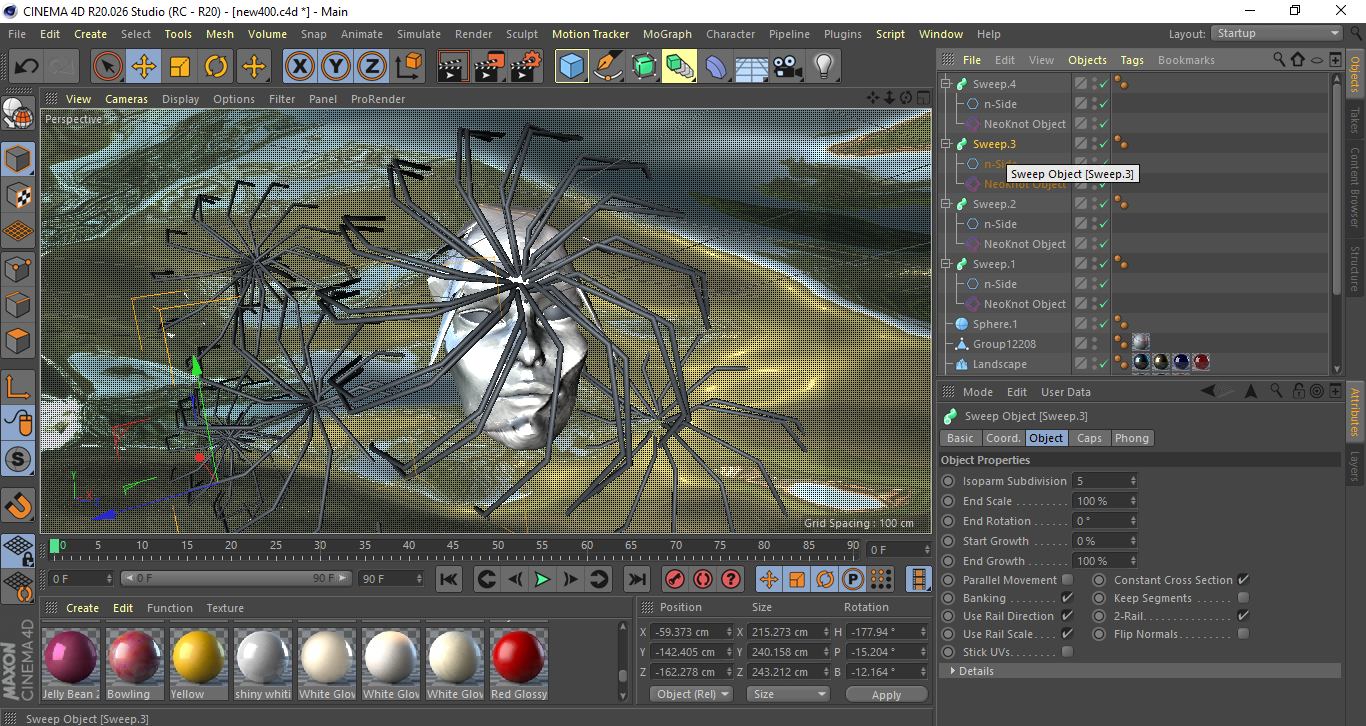This screenshot has width=1366, height=726.
Task: Toggle 2-Rail checkbox
Action: coord(1243,616)
